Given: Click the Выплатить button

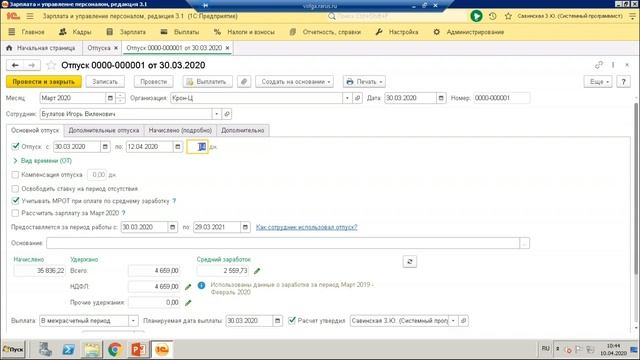Looking at the screenshot, I should pos(207,82).
